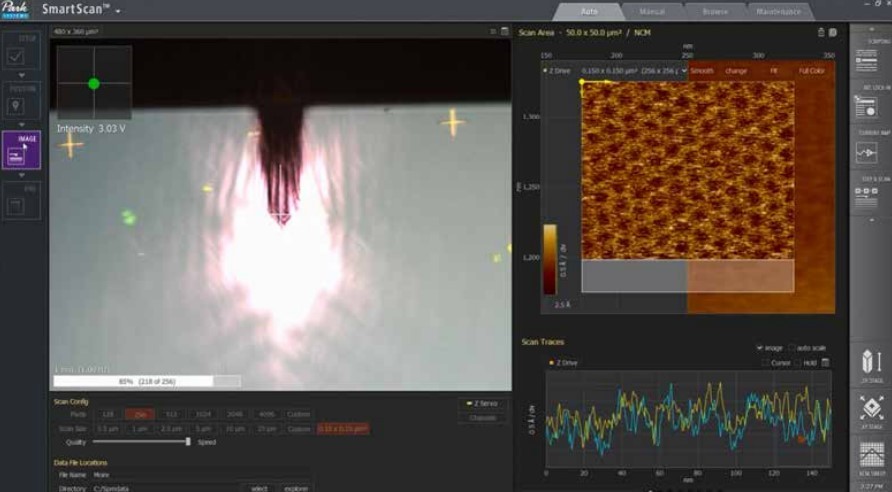Expand the Z Servo channels dropdown
892x492 pixels.
coord(482,404)
